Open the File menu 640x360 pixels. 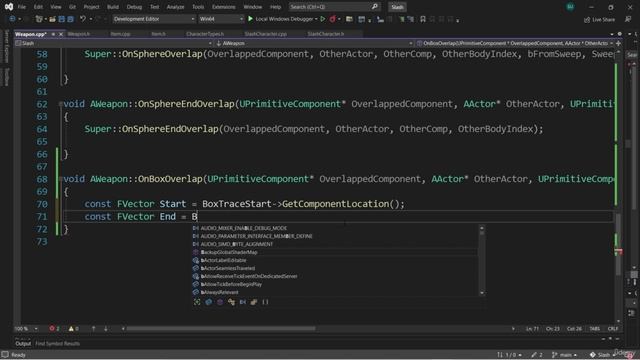(x=22, y=7)
